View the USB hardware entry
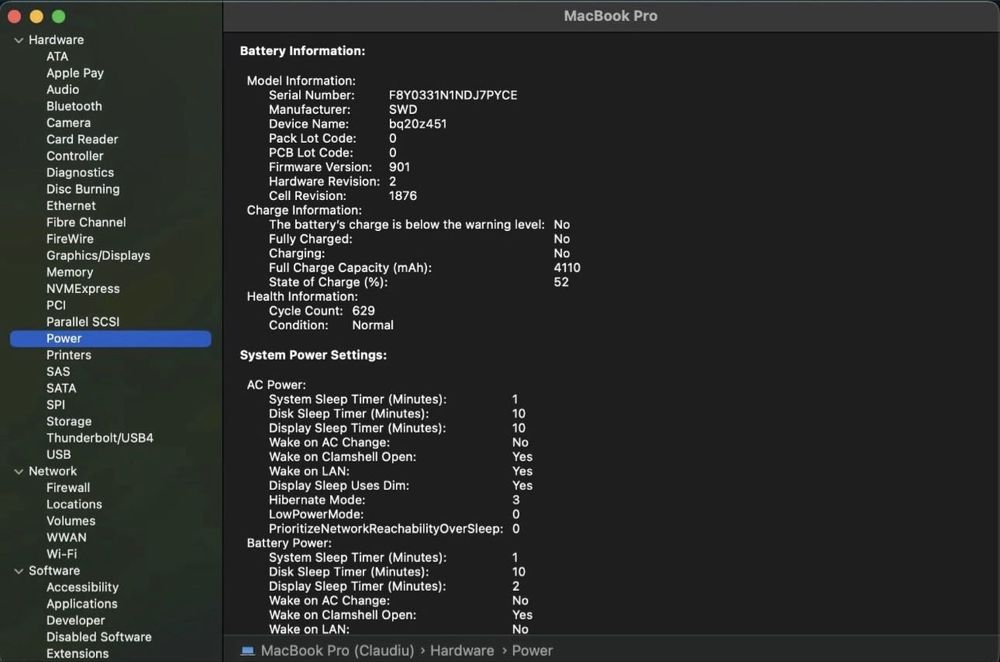Viewport: 1000px width, 662px height. (58, 454)
